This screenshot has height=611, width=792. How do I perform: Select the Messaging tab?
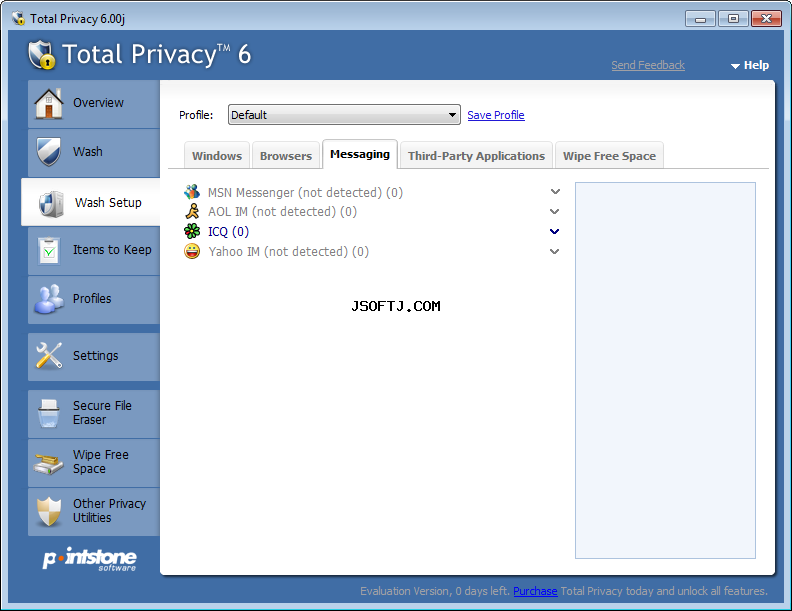(360, 154)
